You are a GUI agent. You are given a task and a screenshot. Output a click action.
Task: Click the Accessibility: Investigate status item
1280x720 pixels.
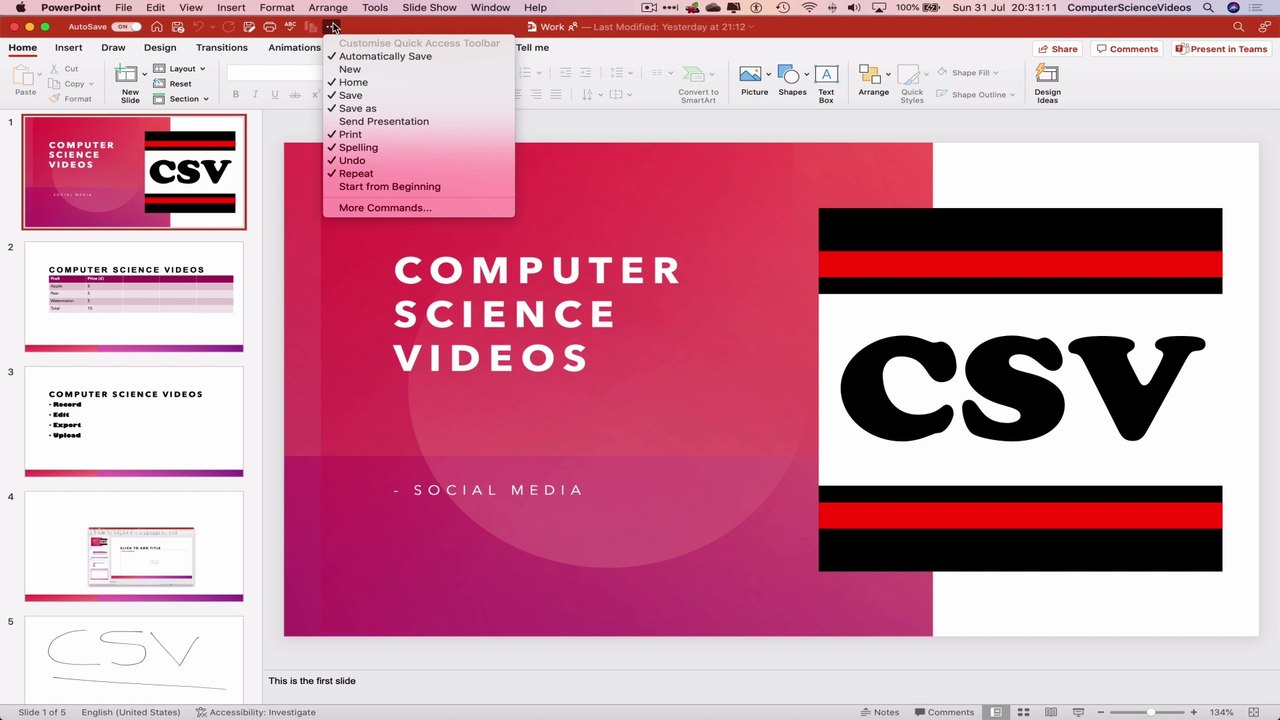tap(256, 712)
